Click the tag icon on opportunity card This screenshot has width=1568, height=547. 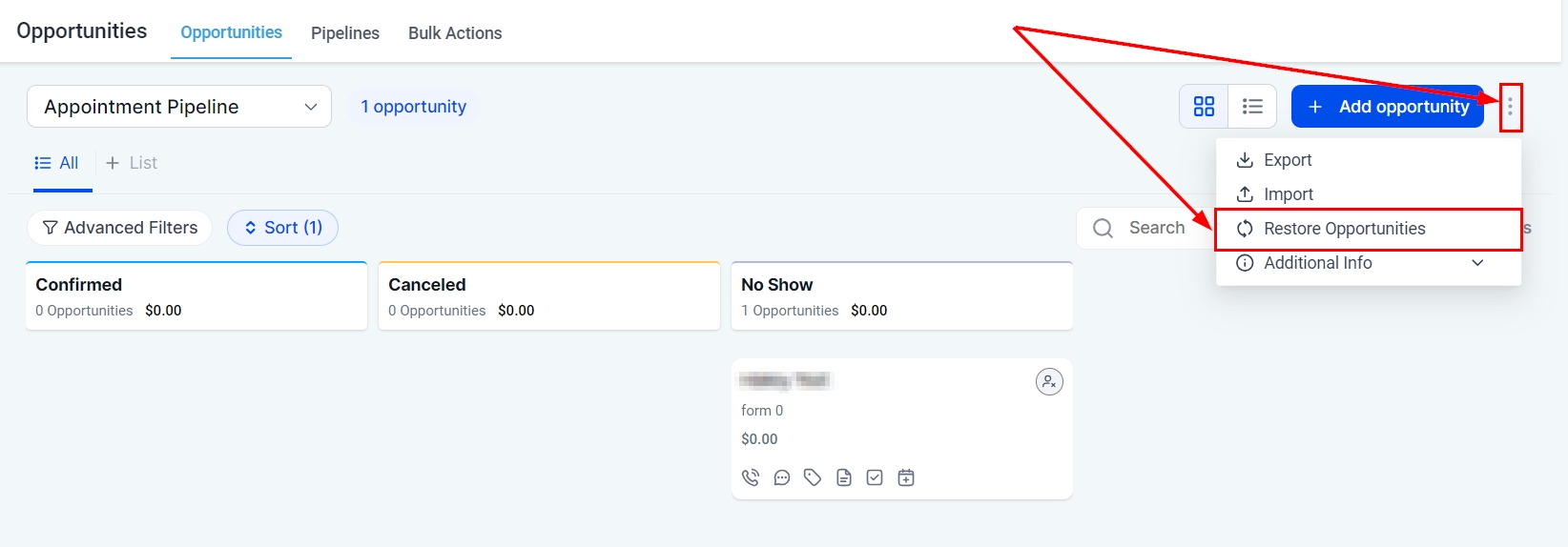point(813,477)
